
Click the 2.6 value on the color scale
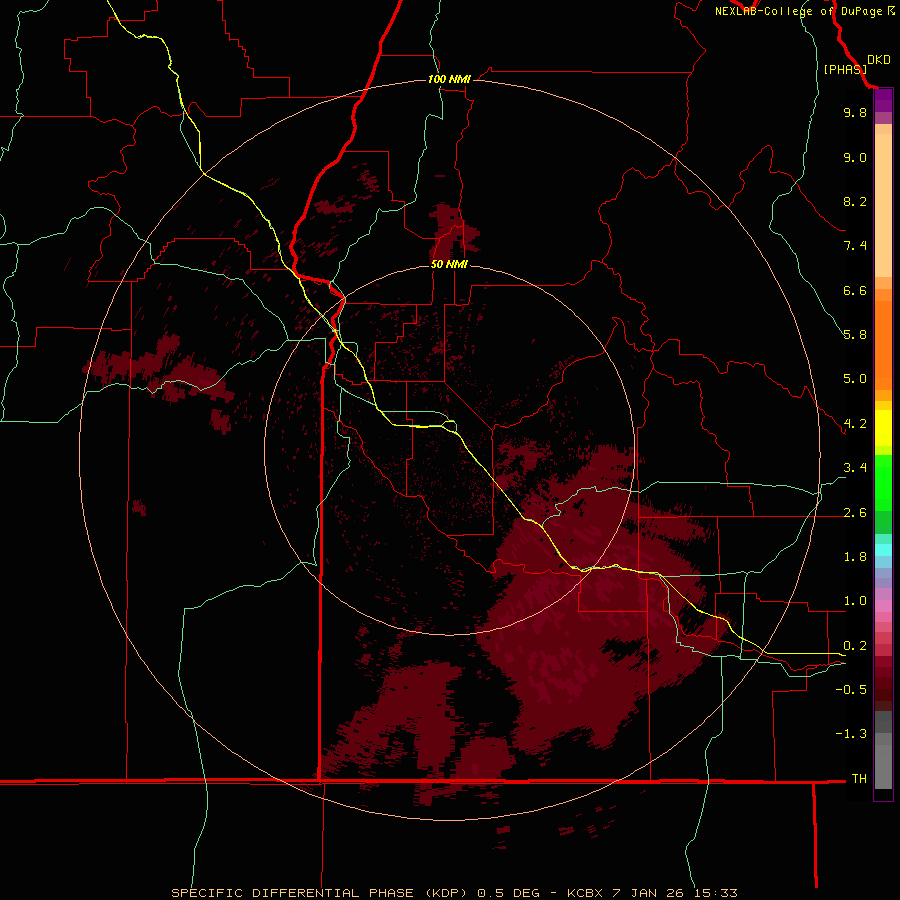pyautogui.click(x=855, y=513)
